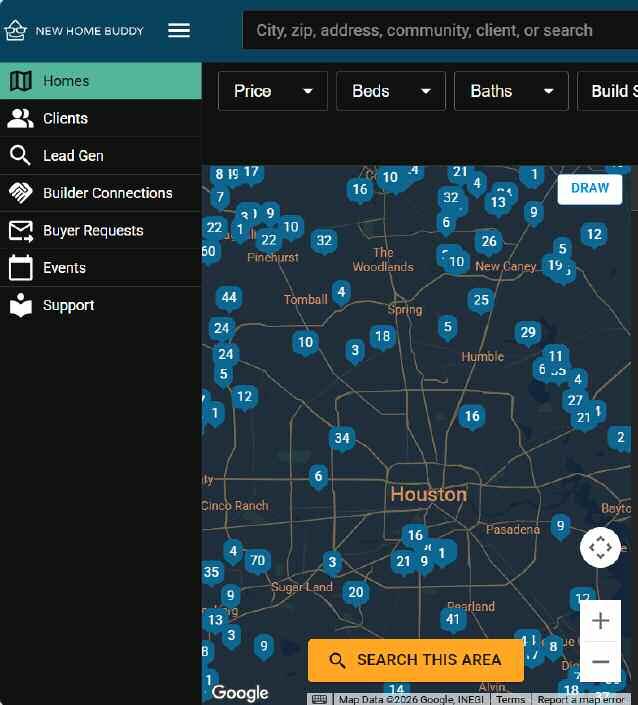Screen dimensions: 638x705
Task: Click the New Home Buddy logo icon
Action: point(15,31)
